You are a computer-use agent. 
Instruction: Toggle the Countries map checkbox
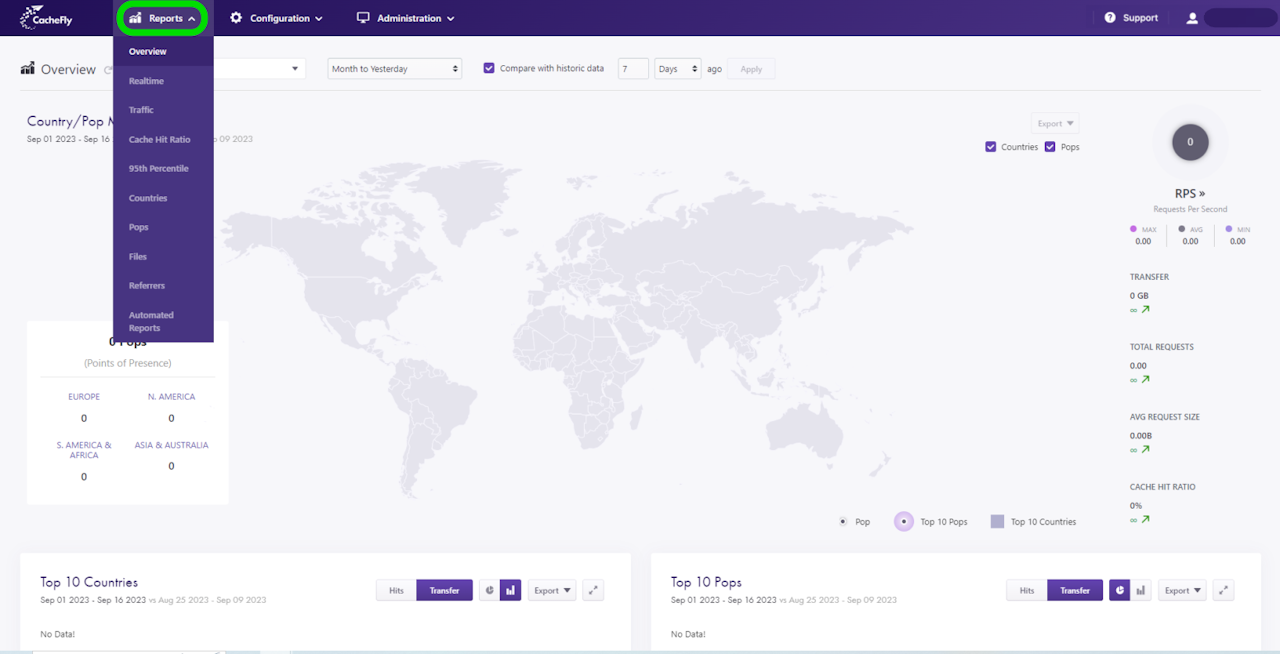click(991, 147)
